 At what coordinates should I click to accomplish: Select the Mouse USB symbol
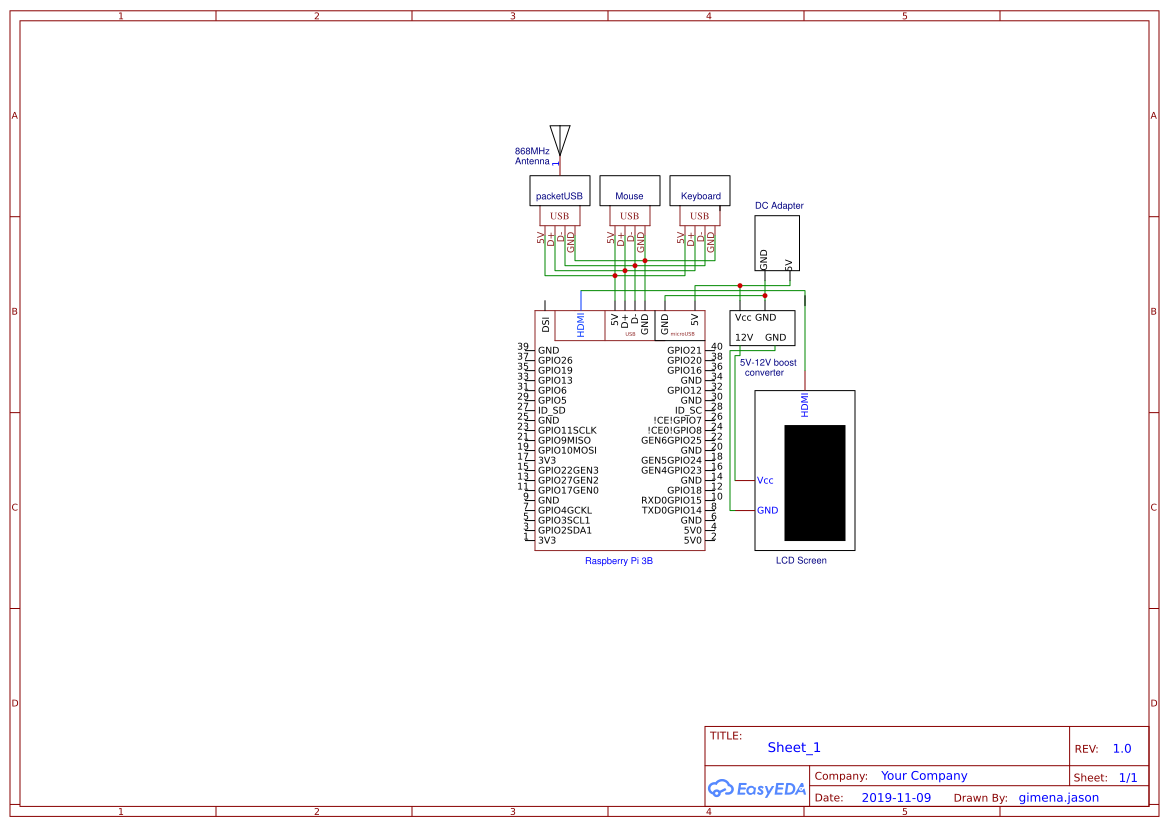(629, 191)
